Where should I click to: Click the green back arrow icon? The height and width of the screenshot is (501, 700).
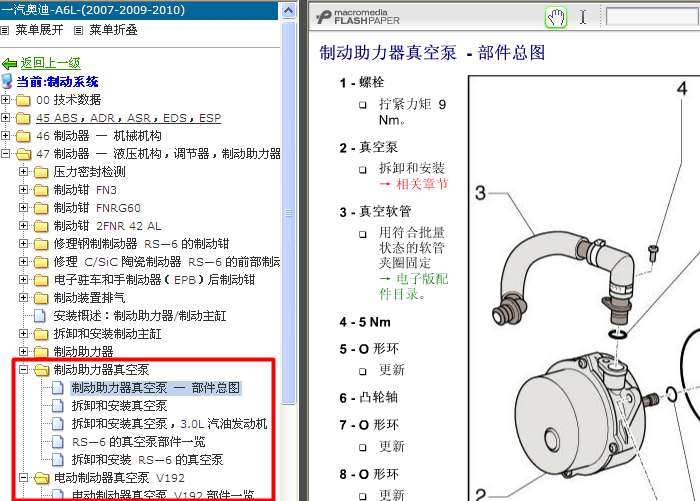click(x=9, y=63)
